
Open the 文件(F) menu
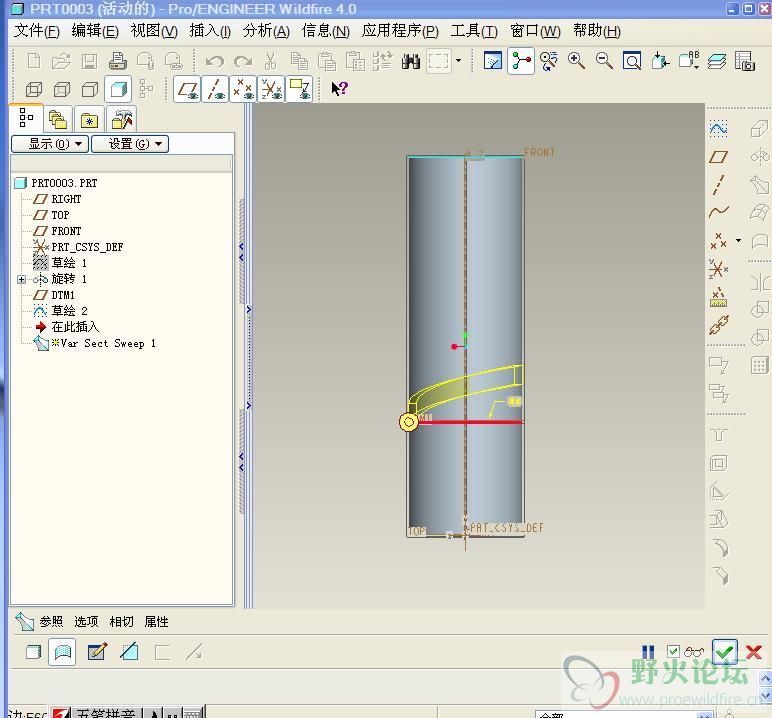pos(37,31)
